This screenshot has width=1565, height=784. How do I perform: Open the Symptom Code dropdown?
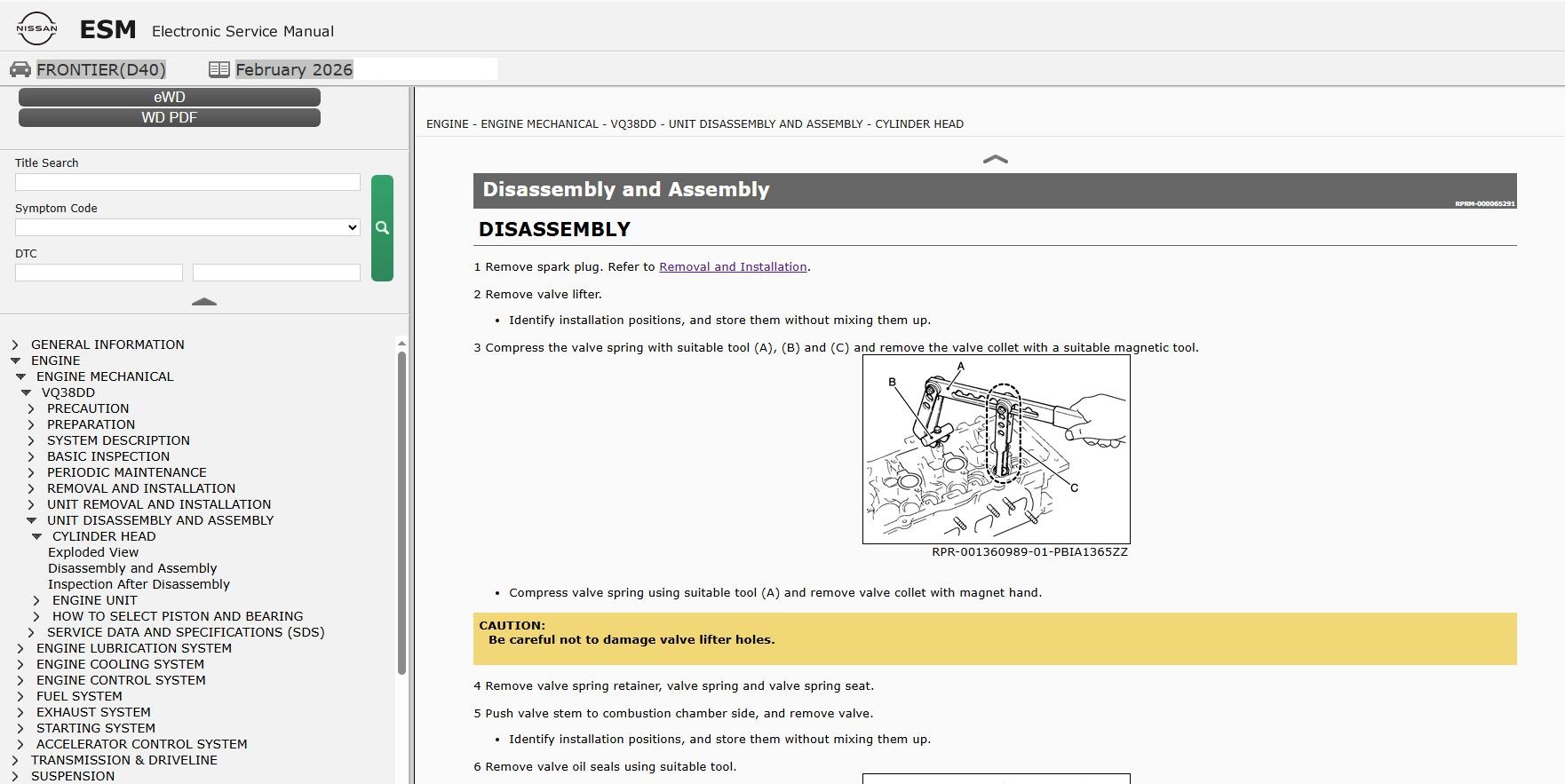(x=187, y=227)
